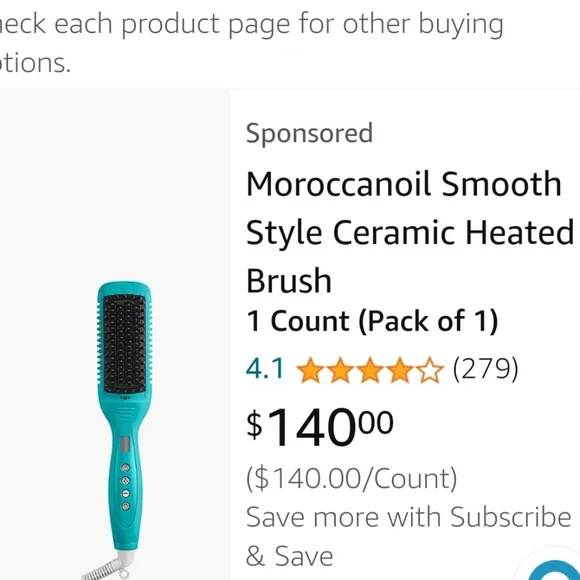Click the first filled orange star
The height and width of the screenshot is (580, 580).
pos(311,370)
